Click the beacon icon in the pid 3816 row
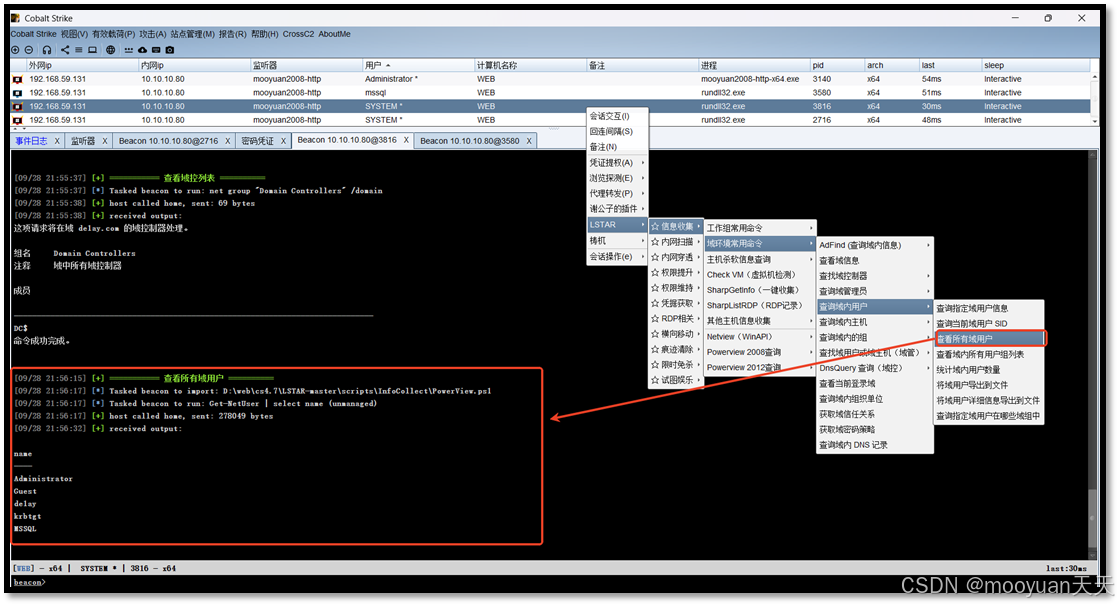This screenshot has width=1119, height=606. 18,106
